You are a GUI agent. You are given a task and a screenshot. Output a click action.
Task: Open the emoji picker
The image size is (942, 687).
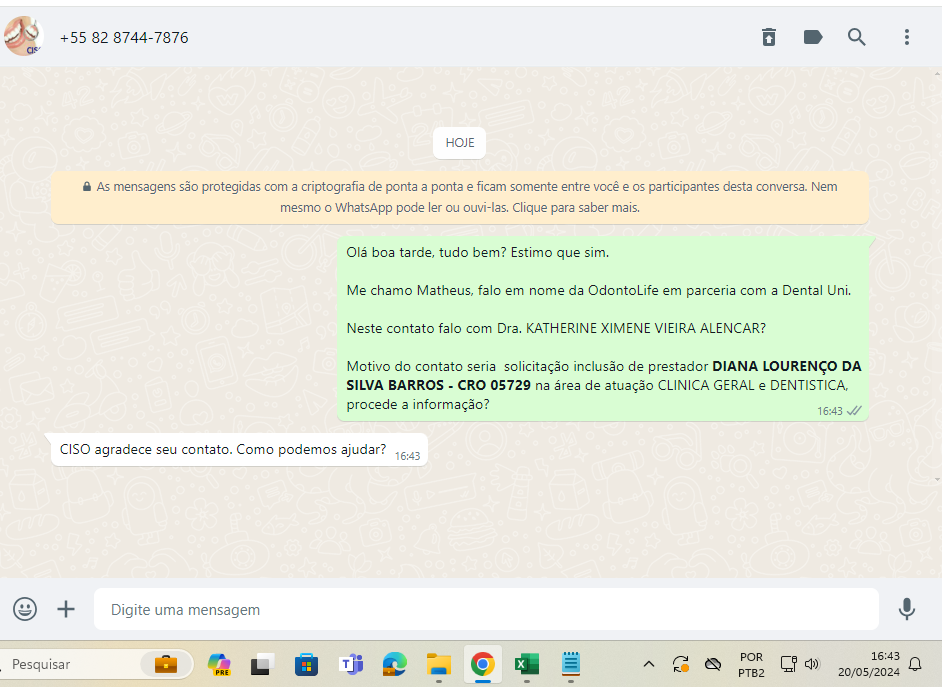25,609
